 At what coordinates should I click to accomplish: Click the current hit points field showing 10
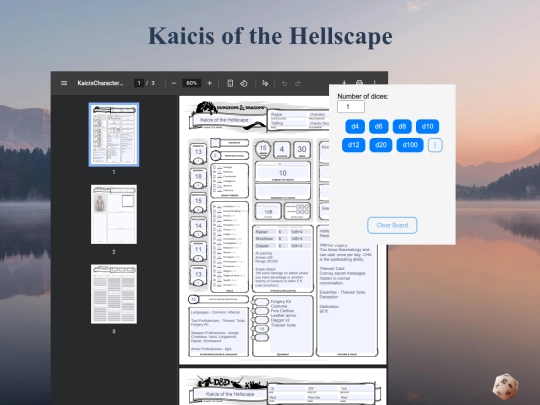[x=283, y=173]
